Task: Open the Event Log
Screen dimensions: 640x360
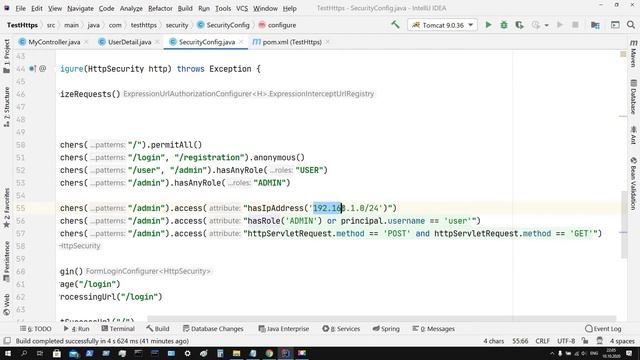Action: tap(603, 329)
